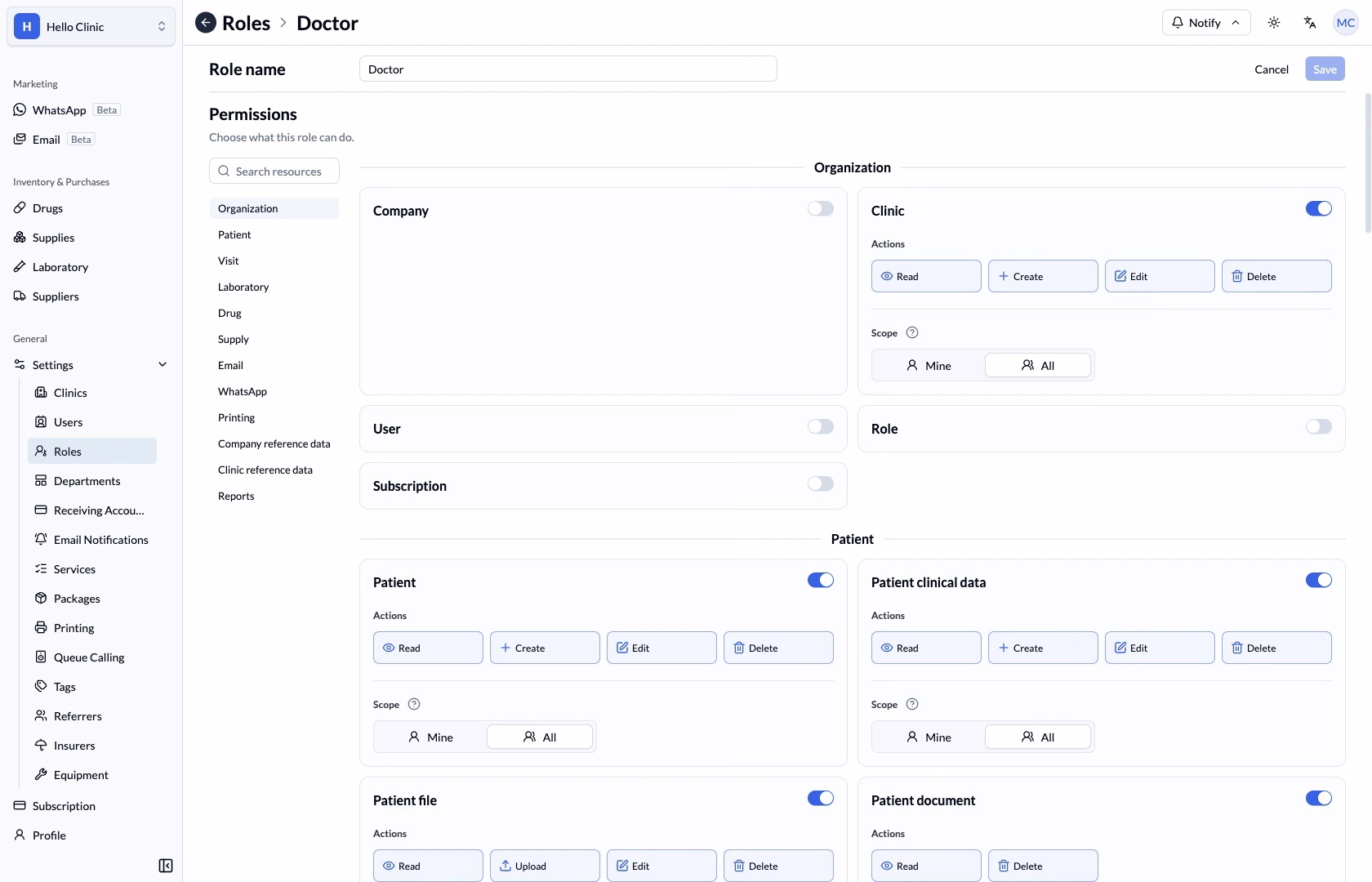
Task: Jump to Company reference data section
Action: click(274, 444)
